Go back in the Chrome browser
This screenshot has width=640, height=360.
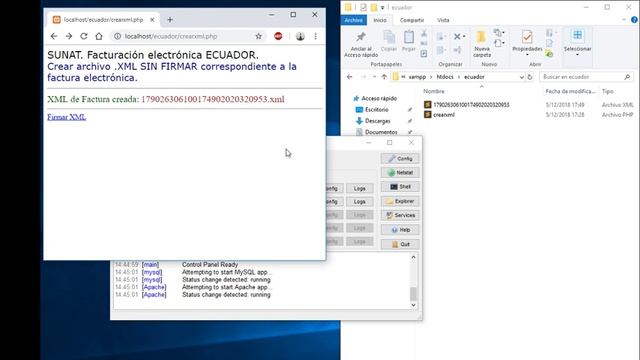(54, 36)
